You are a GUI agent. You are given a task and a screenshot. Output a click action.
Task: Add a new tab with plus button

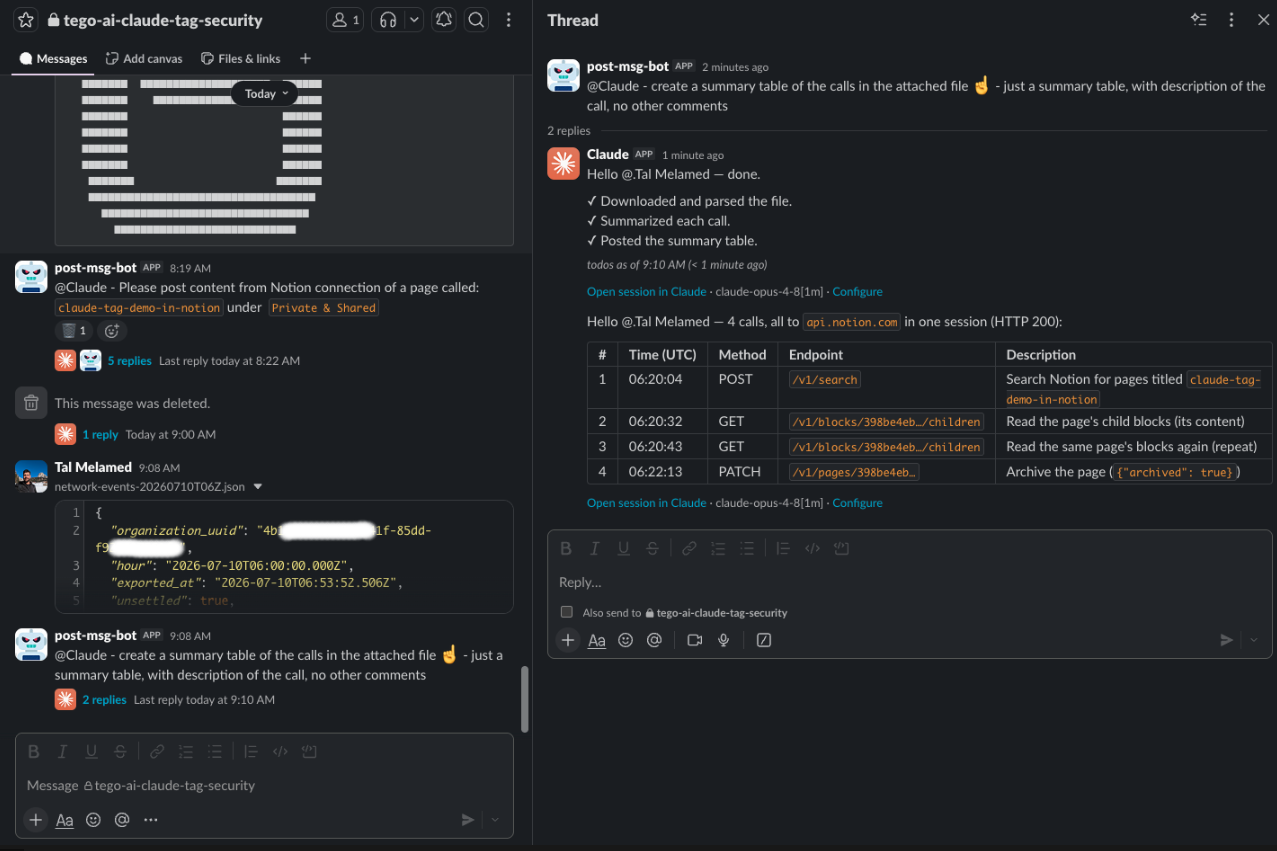coord(305,59)
